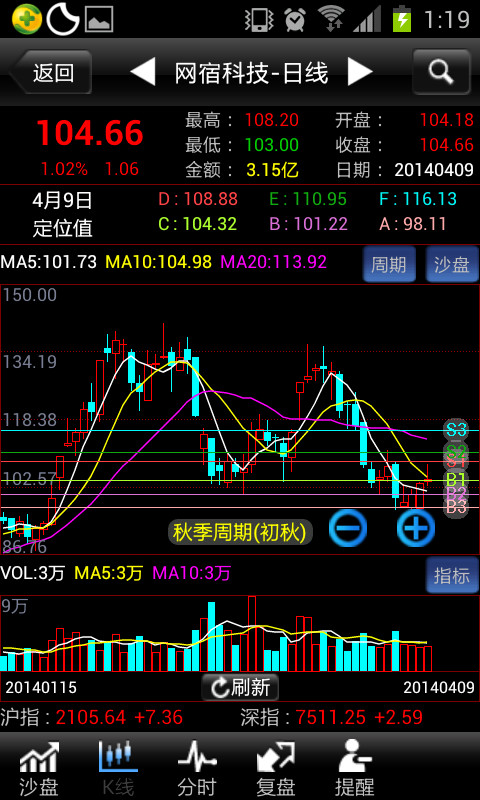
Task: Tap the battery charging icon
Action: click(x=402, y=19)
